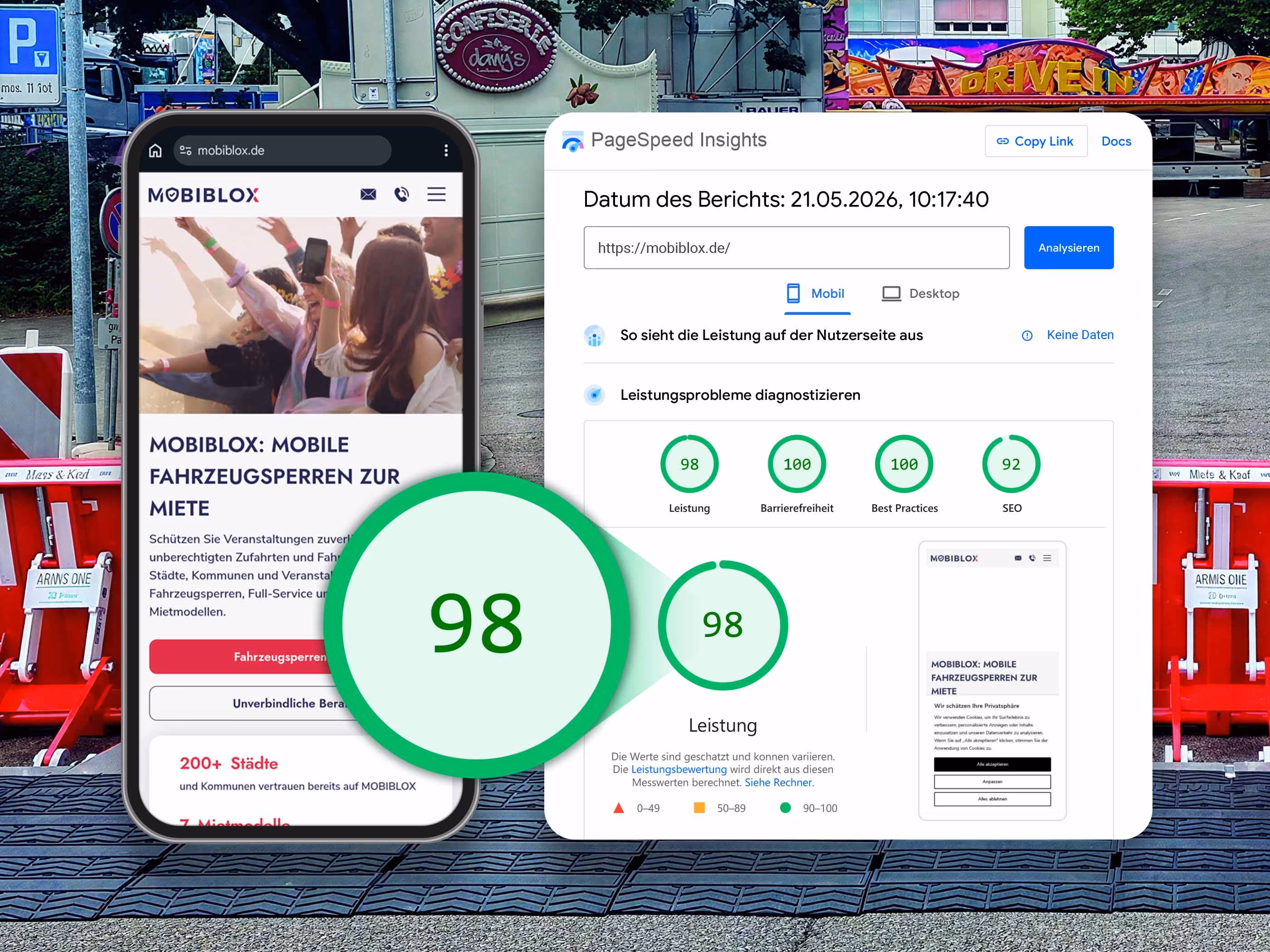Click the Keine Daten link
This screenshot has width=1270, height=952.
click(x=1079, y=335)
